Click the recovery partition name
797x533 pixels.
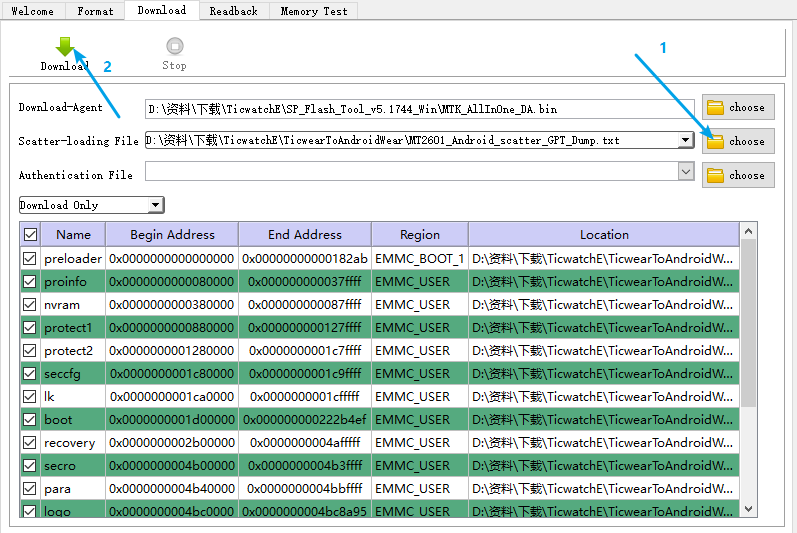point(70,443)
